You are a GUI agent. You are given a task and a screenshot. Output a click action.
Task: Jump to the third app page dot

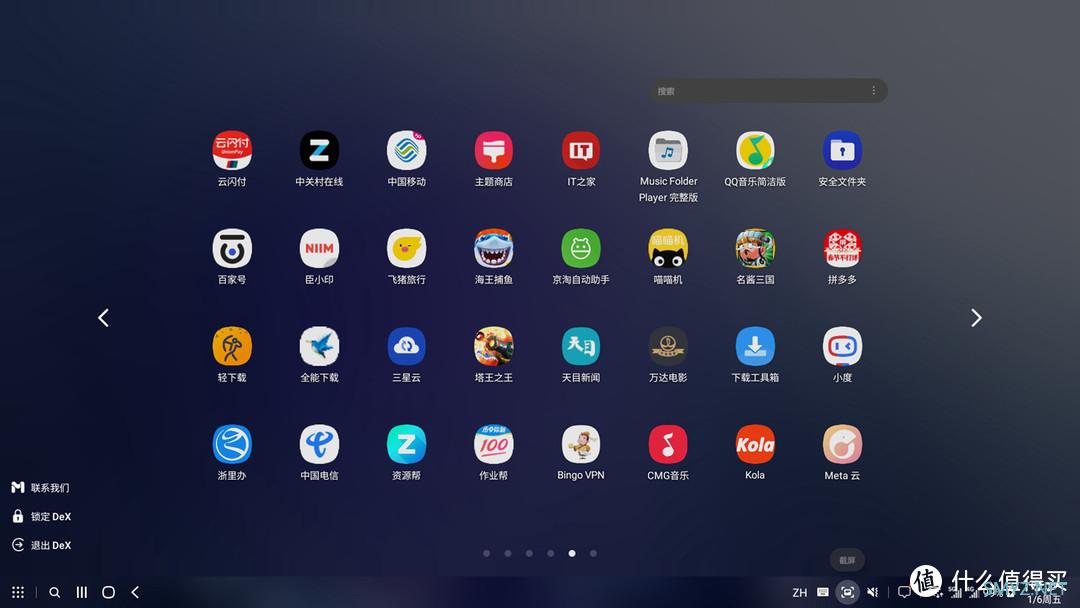(x=529, y=554)
